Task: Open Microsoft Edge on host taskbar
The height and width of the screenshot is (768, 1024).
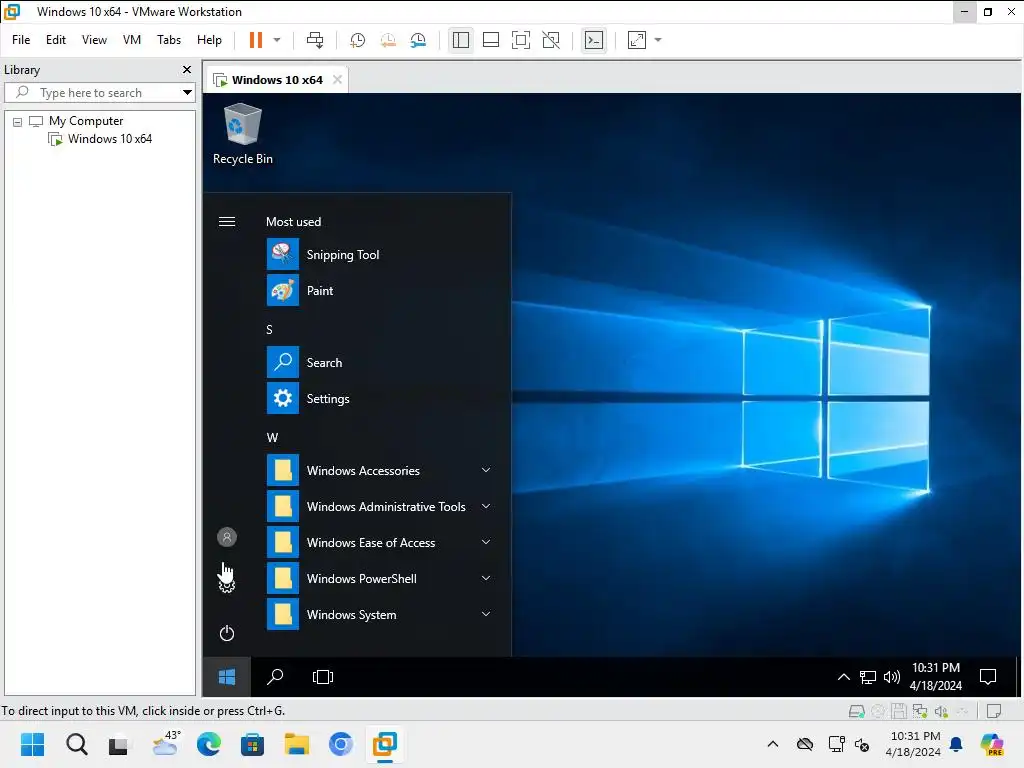Action: coord(208,744)
